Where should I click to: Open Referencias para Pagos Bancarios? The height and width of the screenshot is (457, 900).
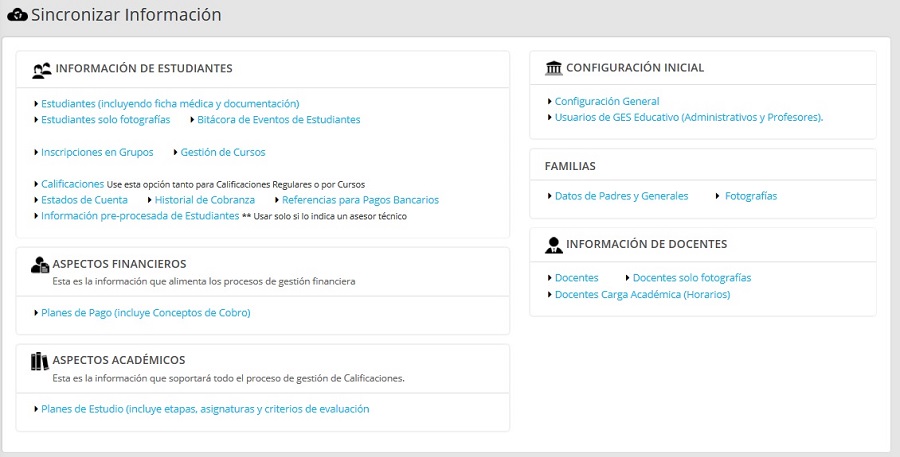[x=361, y=200]
